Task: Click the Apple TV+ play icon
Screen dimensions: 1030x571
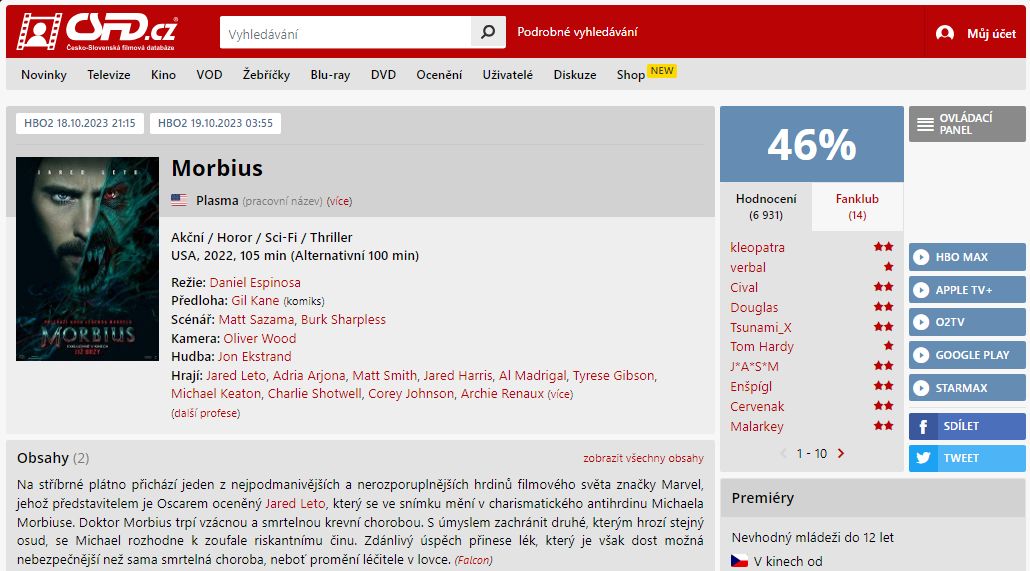Action: pos(921,290)
